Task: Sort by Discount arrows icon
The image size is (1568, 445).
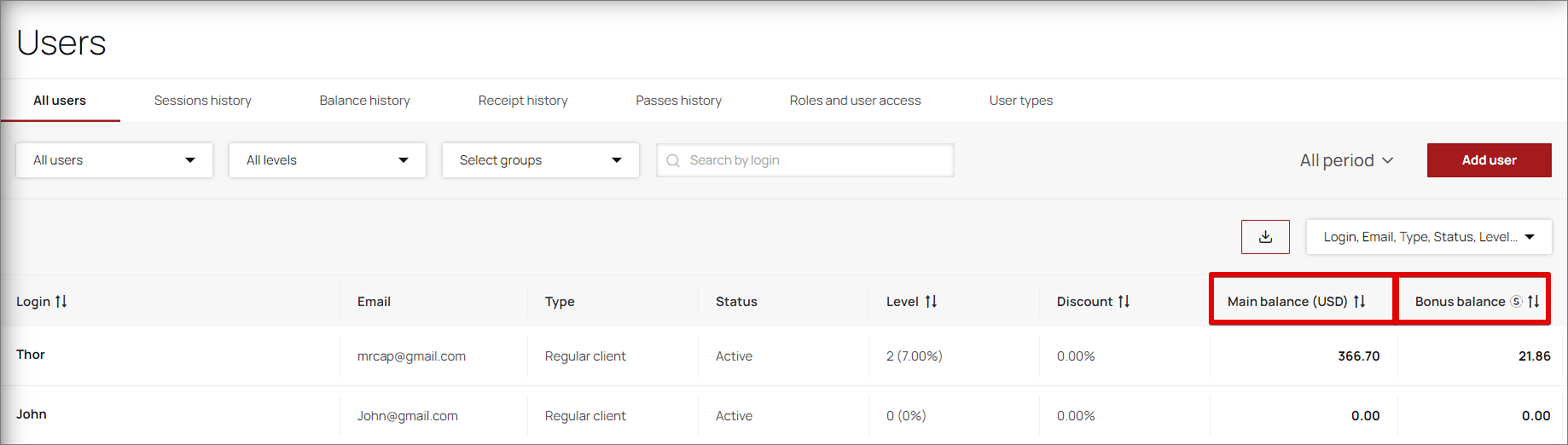Action: [1124, 302]
